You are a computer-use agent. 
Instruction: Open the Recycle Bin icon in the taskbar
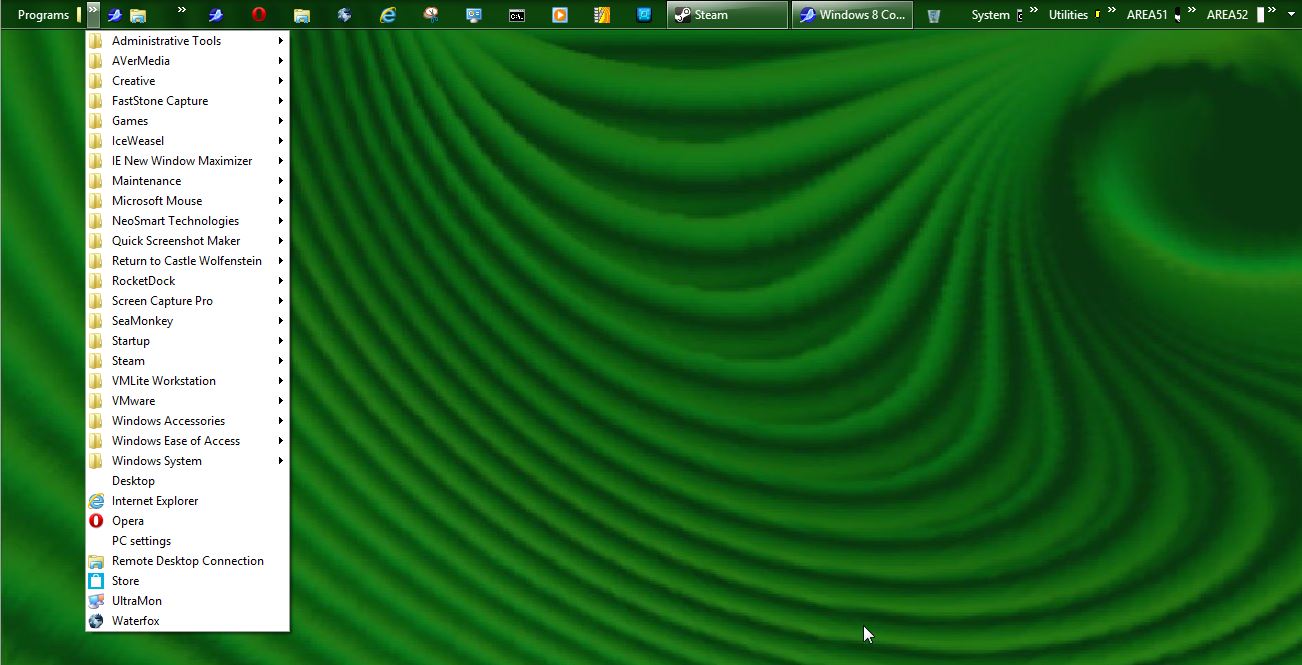point(933,15)
